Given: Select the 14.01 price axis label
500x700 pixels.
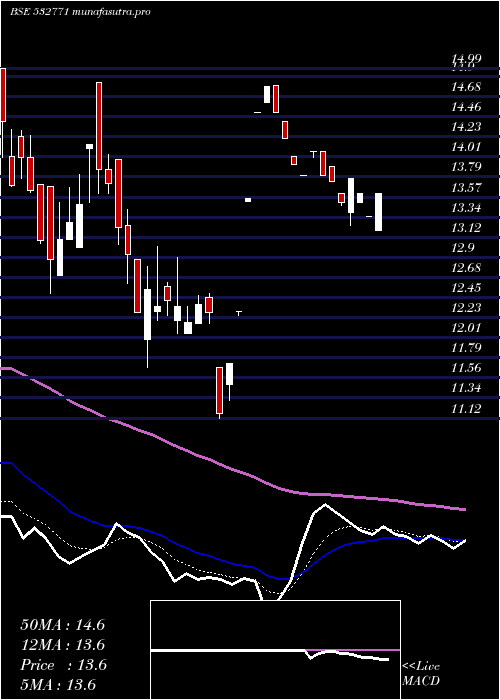Looking at the screenshot, I should (x=466, y=147).
